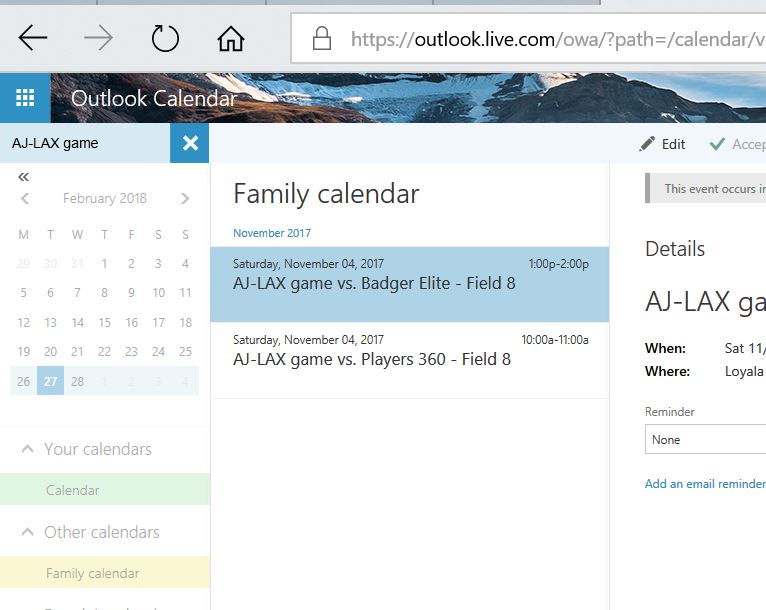Select the Badger Elite game event

tap(410, 284)
